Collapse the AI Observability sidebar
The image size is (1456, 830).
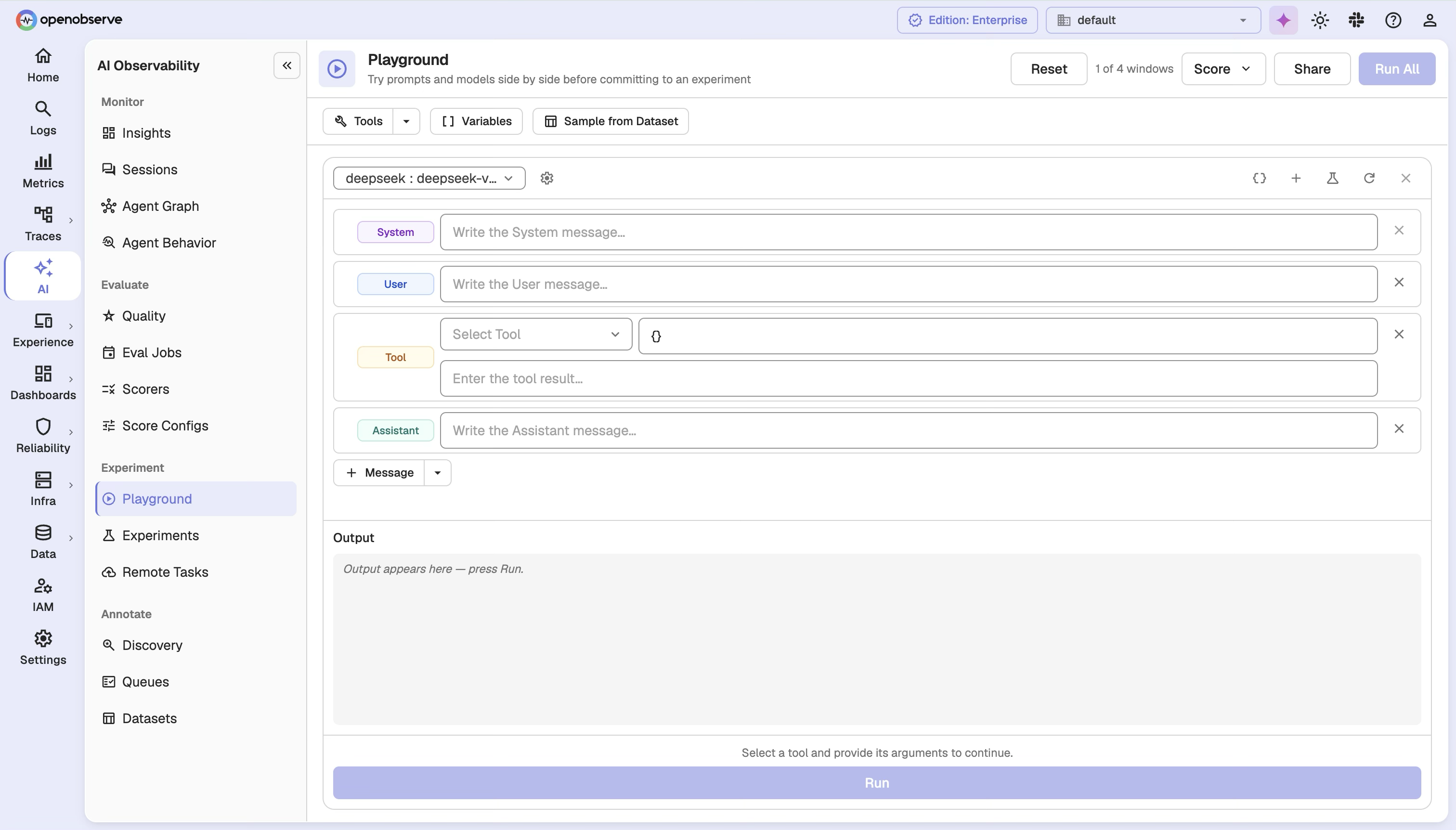287,65
